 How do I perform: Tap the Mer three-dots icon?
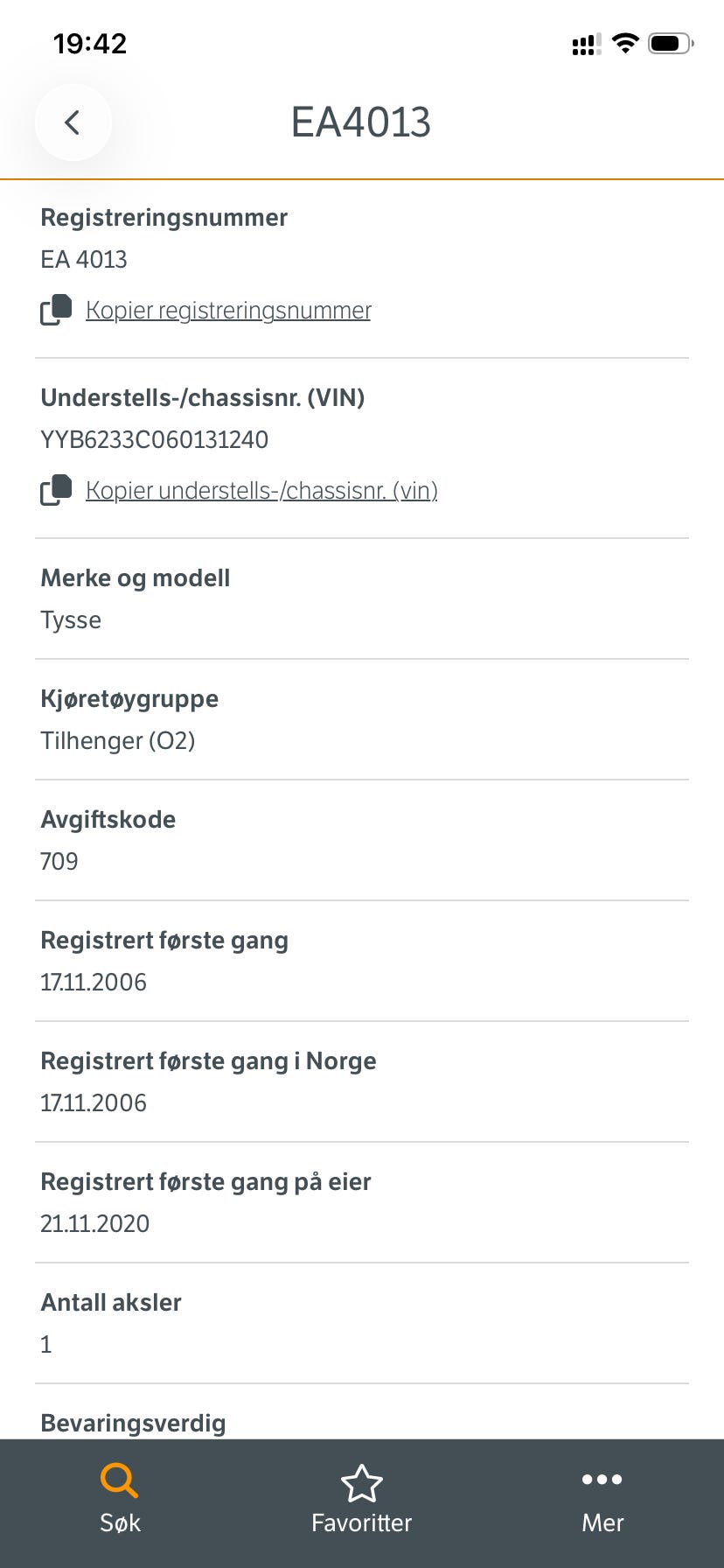[x=602, y=1480]
